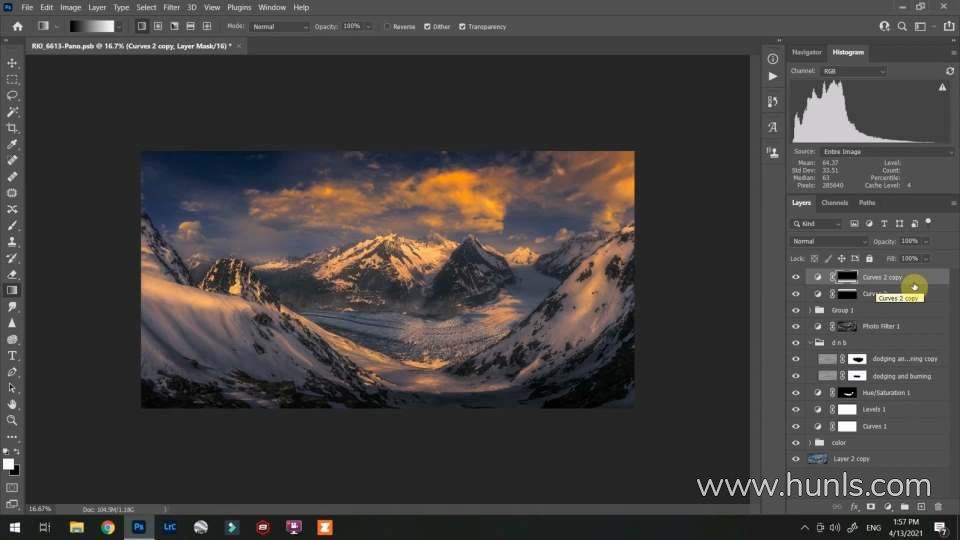Open the layer blend mode Normal dropdown
This screenshot has width=960, height=540.
829,241
